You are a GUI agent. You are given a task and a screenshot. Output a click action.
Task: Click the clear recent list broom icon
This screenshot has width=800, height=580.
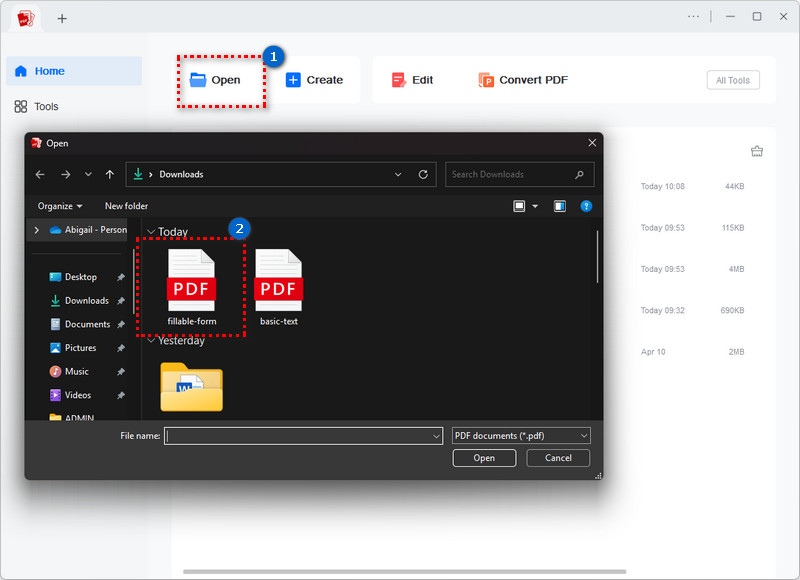click(757, 151)
